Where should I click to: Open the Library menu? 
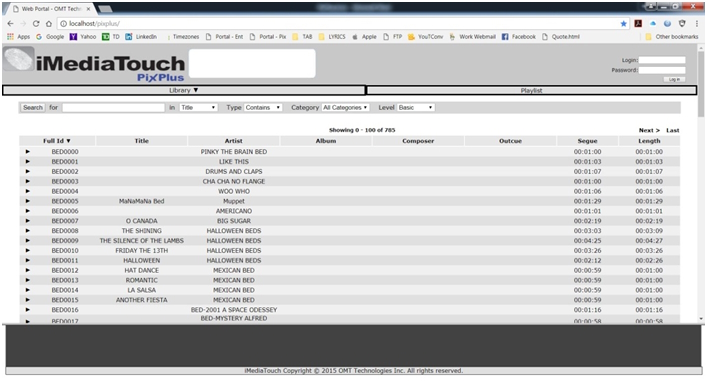tap(184, 90)
